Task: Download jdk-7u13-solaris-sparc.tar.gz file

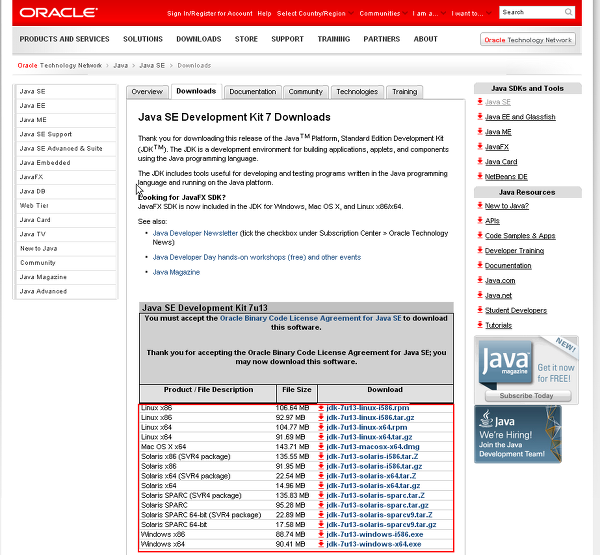Action: [377, 505]
